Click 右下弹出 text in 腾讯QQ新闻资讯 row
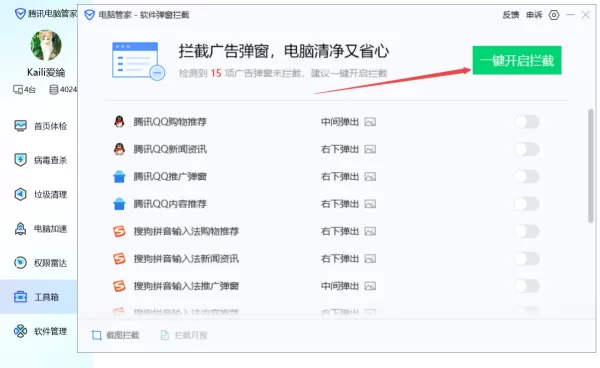 (x=340, y=149)
